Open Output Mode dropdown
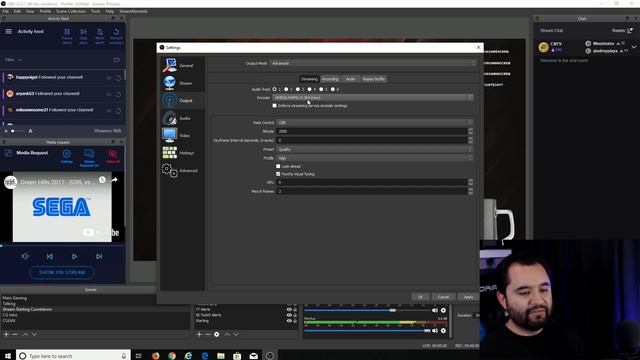This screenshot has height=360, width=640. pyautogui.click(x=373, y=63)
